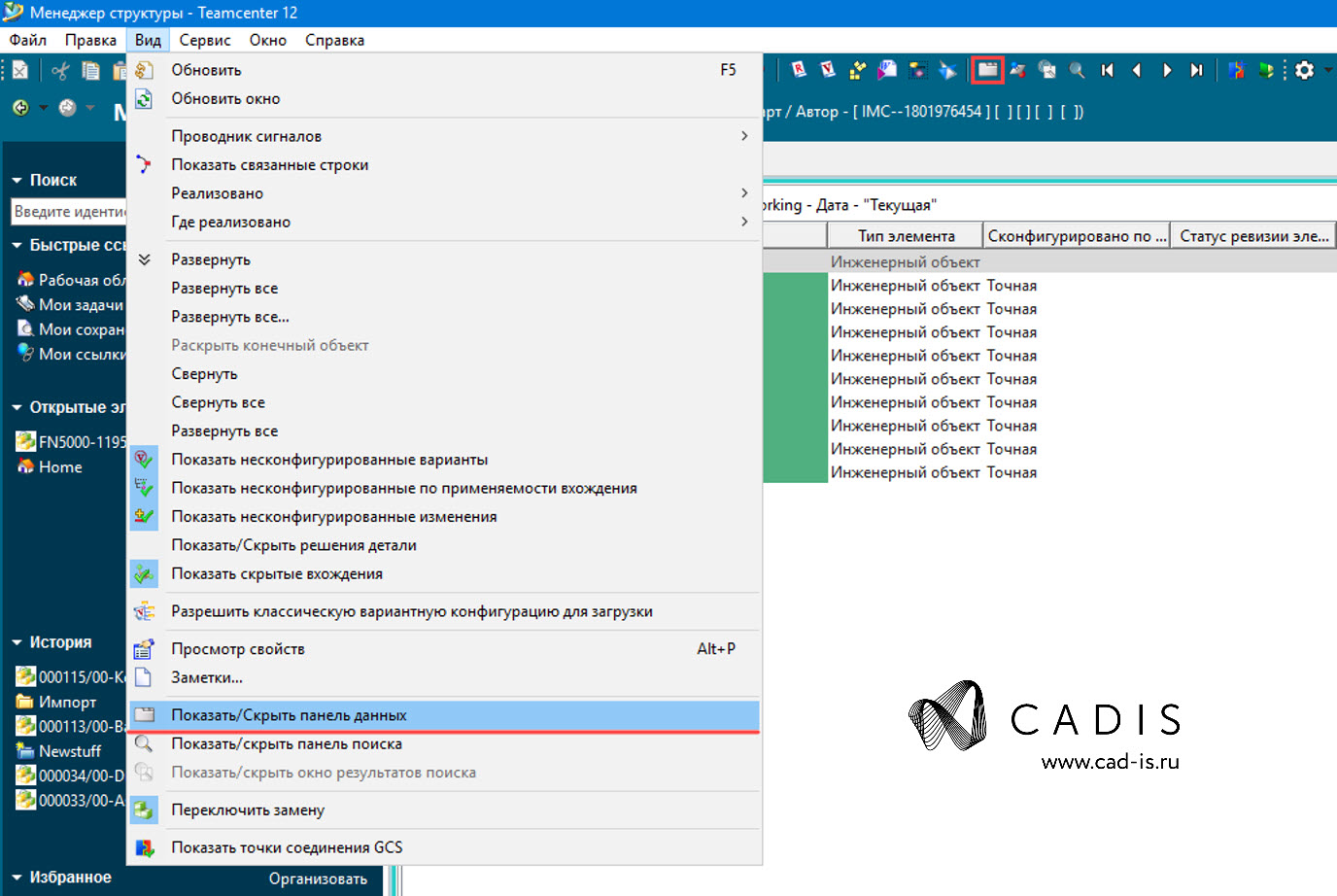Click the globe with pages toolbar icon
Screen dimensions: 1337x896
tap(1046, 70)
